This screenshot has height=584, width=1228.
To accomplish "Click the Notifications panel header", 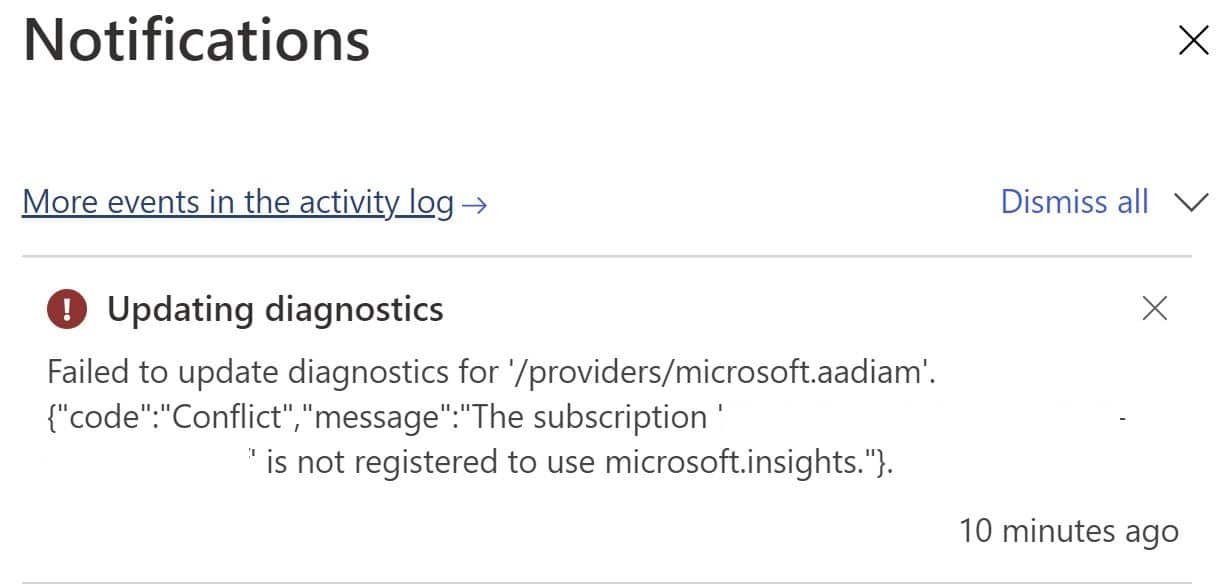I will [197, 40].
